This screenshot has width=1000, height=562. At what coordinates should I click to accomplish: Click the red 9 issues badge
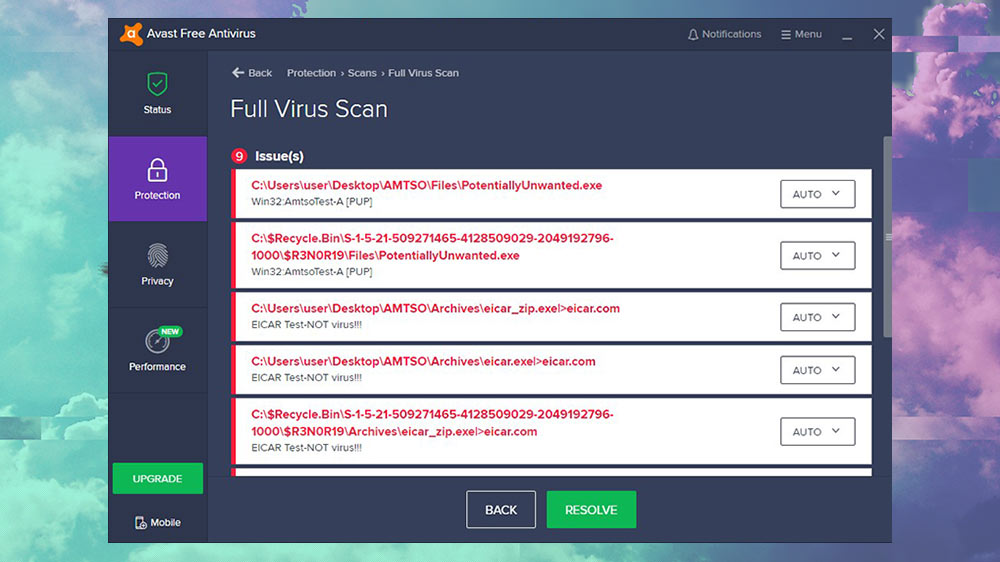click(239, 156)
